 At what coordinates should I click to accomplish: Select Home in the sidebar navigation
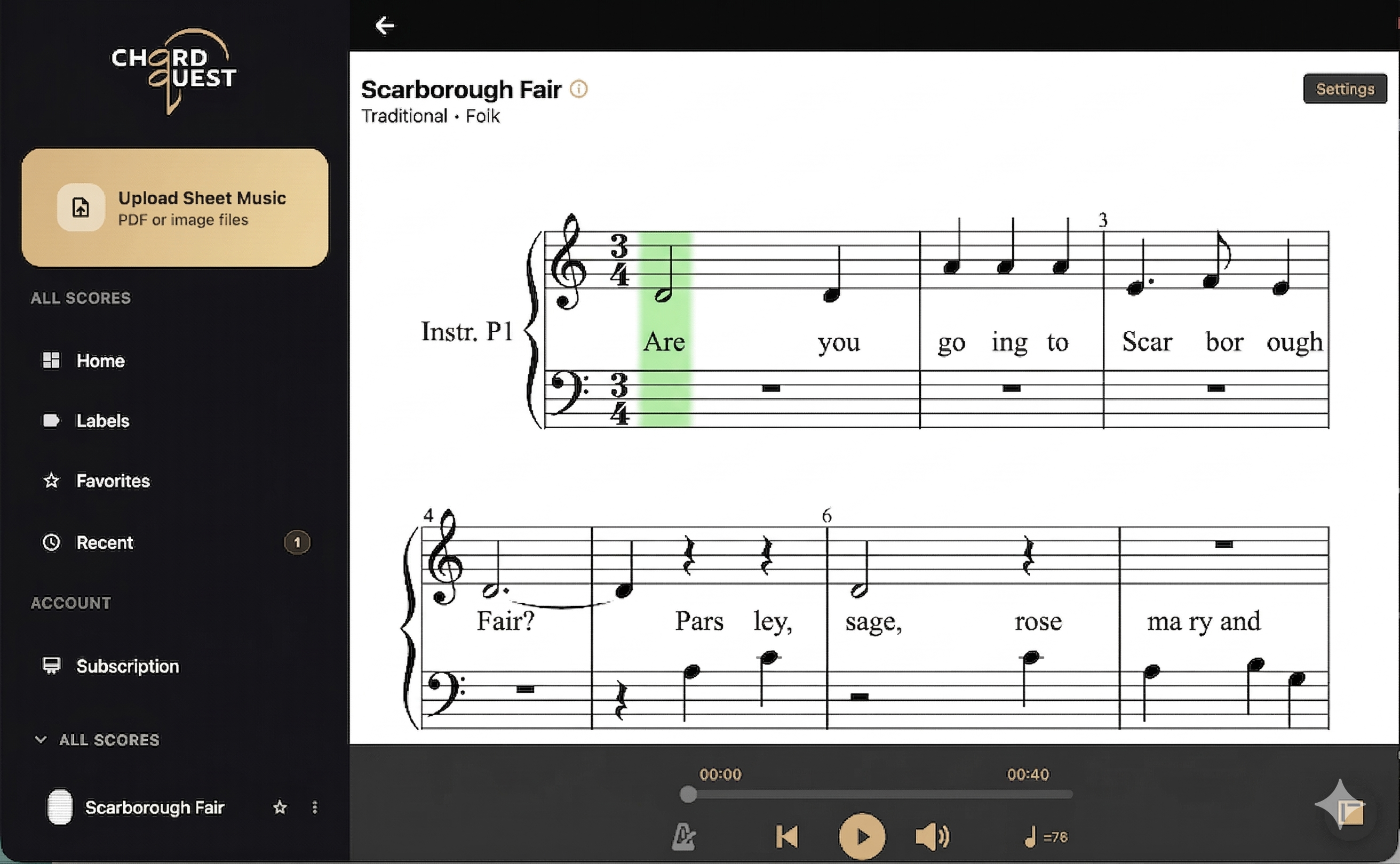point(100,361)
